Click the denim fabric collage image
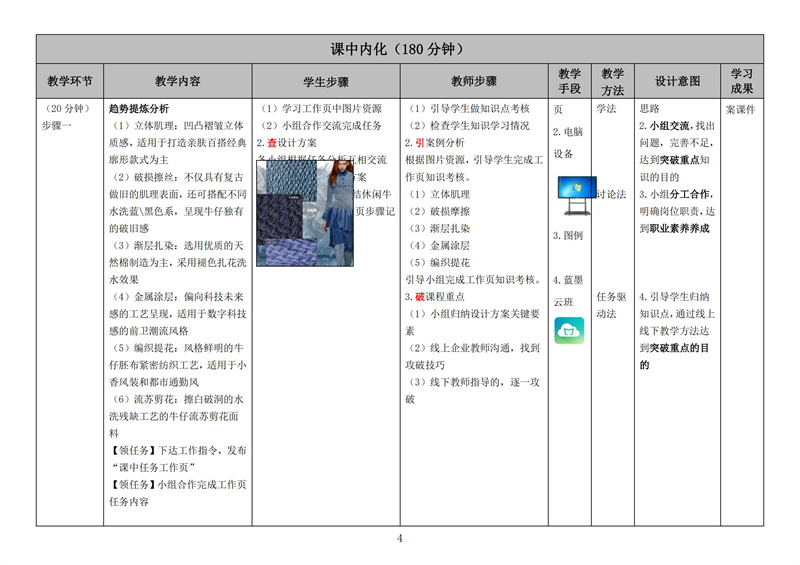This screenshot has height=565, width=800. pyautogui.click(x=305, y=213)
